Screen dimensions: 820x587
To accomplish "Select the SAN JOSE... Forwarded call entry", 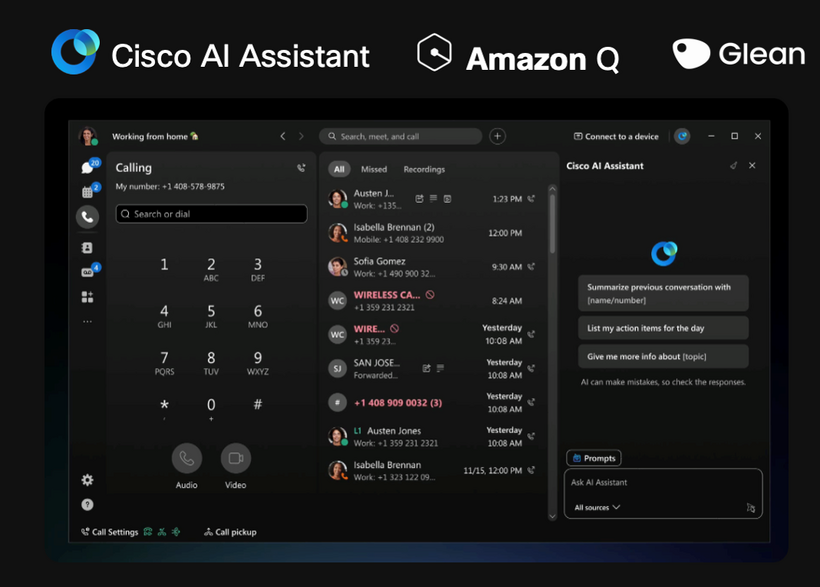I will click(x=432, y=368).
